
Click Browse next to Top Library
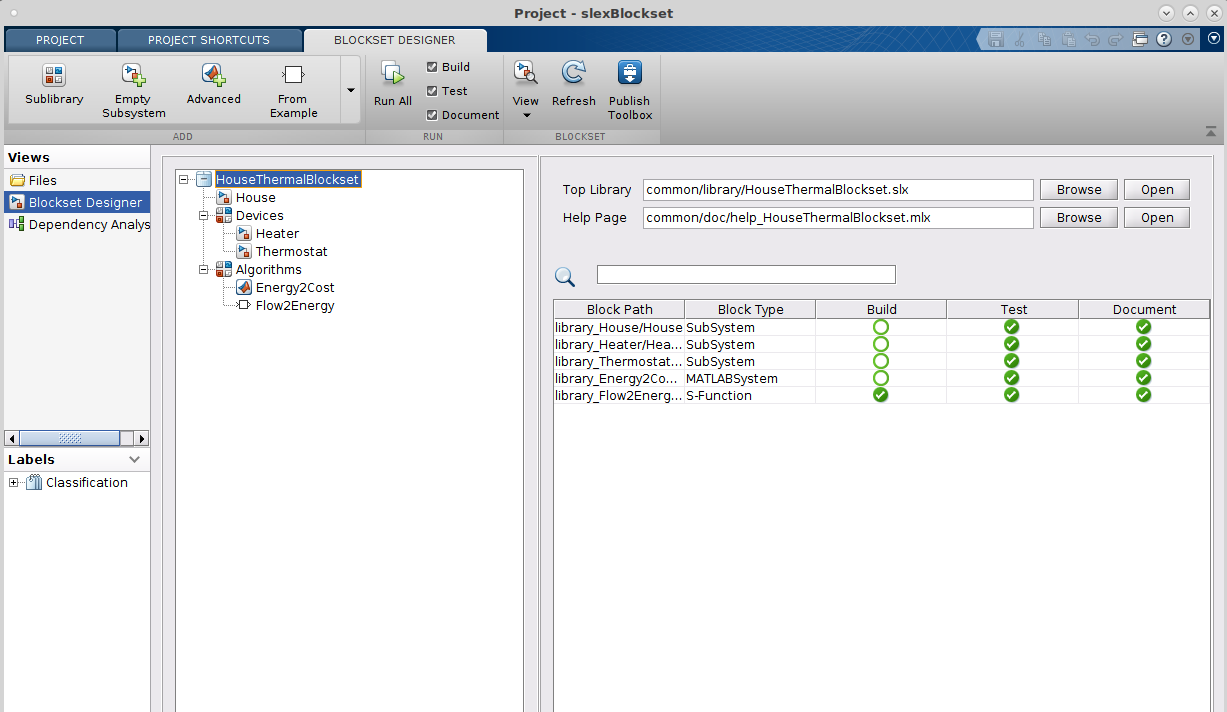tap(1078, 190)
